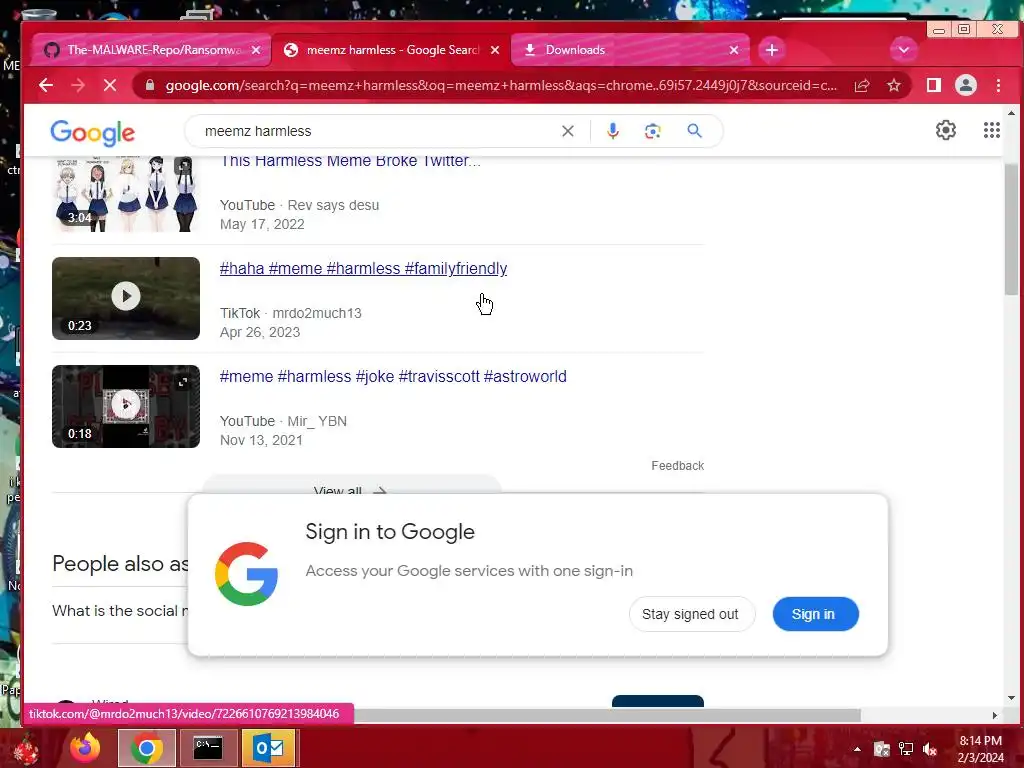Open Chrome side panel
This screenshot has width=1024, height=768.
pyautogui.click(x=934, y=86)
